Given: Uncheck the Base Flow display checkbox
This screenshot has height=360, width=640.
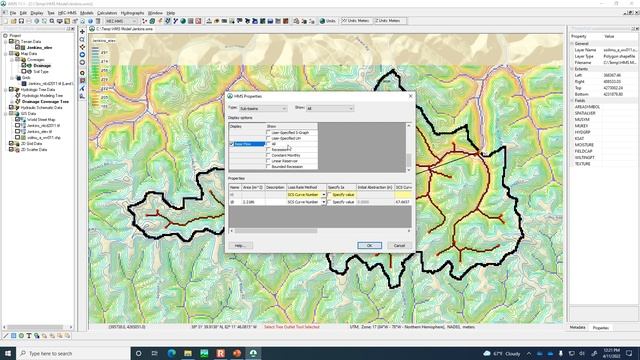Looking at the screenshot, I should [231, 144].
